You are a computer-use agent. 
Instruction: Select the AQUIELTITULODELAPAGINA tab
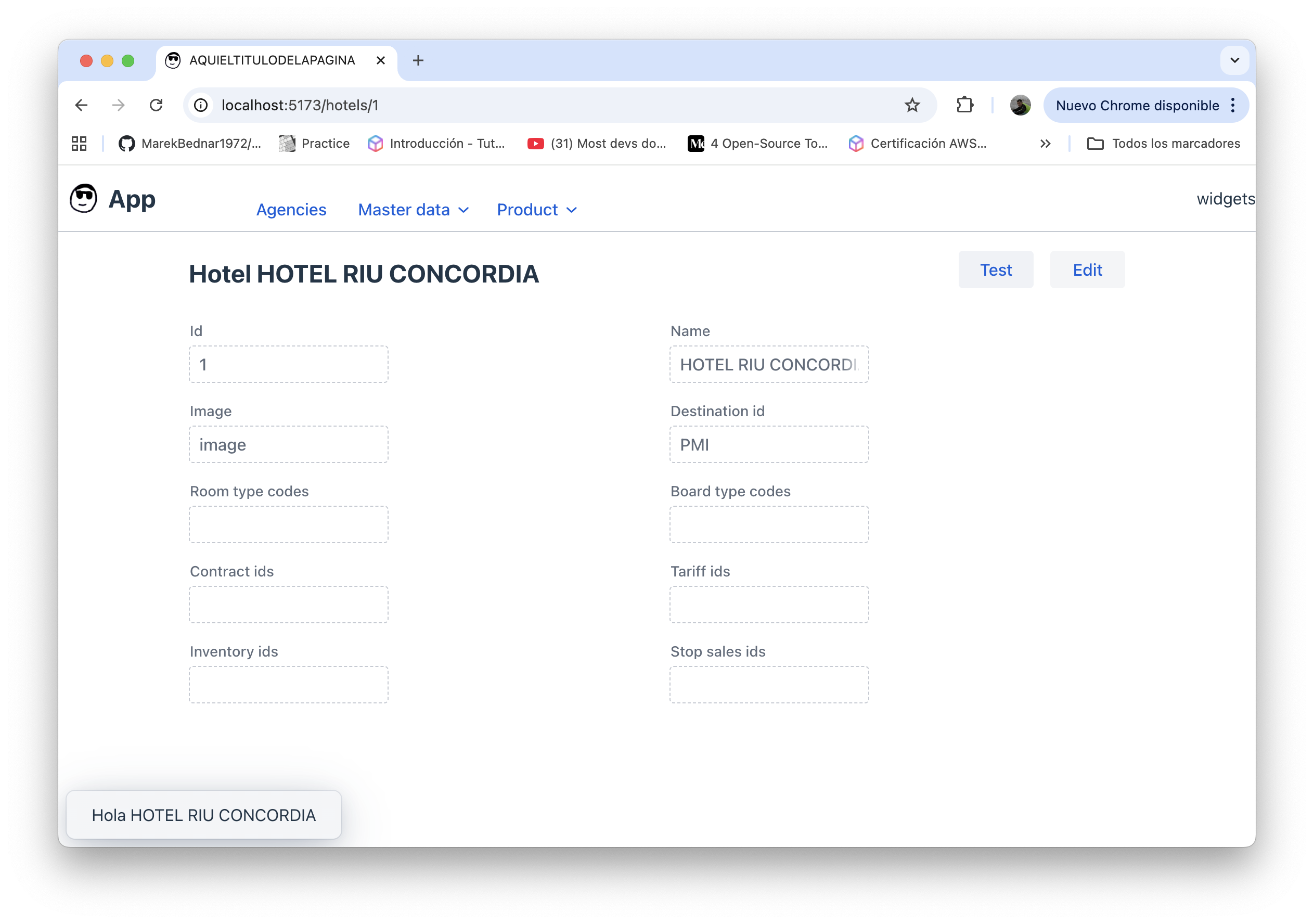coord(272,60)
